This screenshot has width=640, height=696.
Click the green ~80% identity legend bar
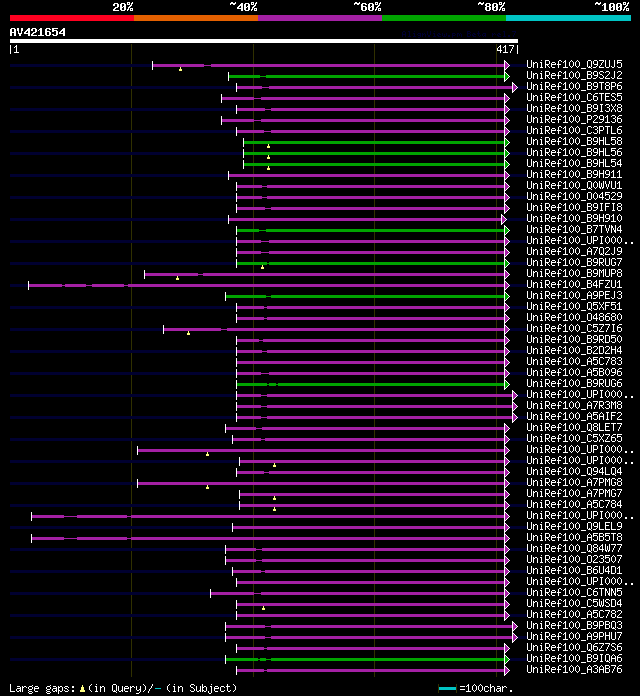444,18
